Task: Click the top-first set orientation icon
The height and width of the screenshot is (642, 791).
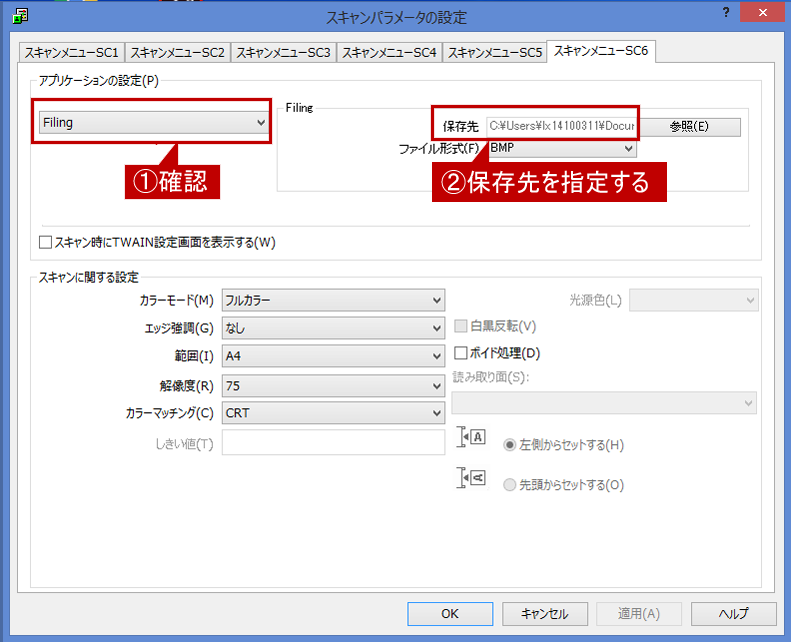Action: coord(471,479)
